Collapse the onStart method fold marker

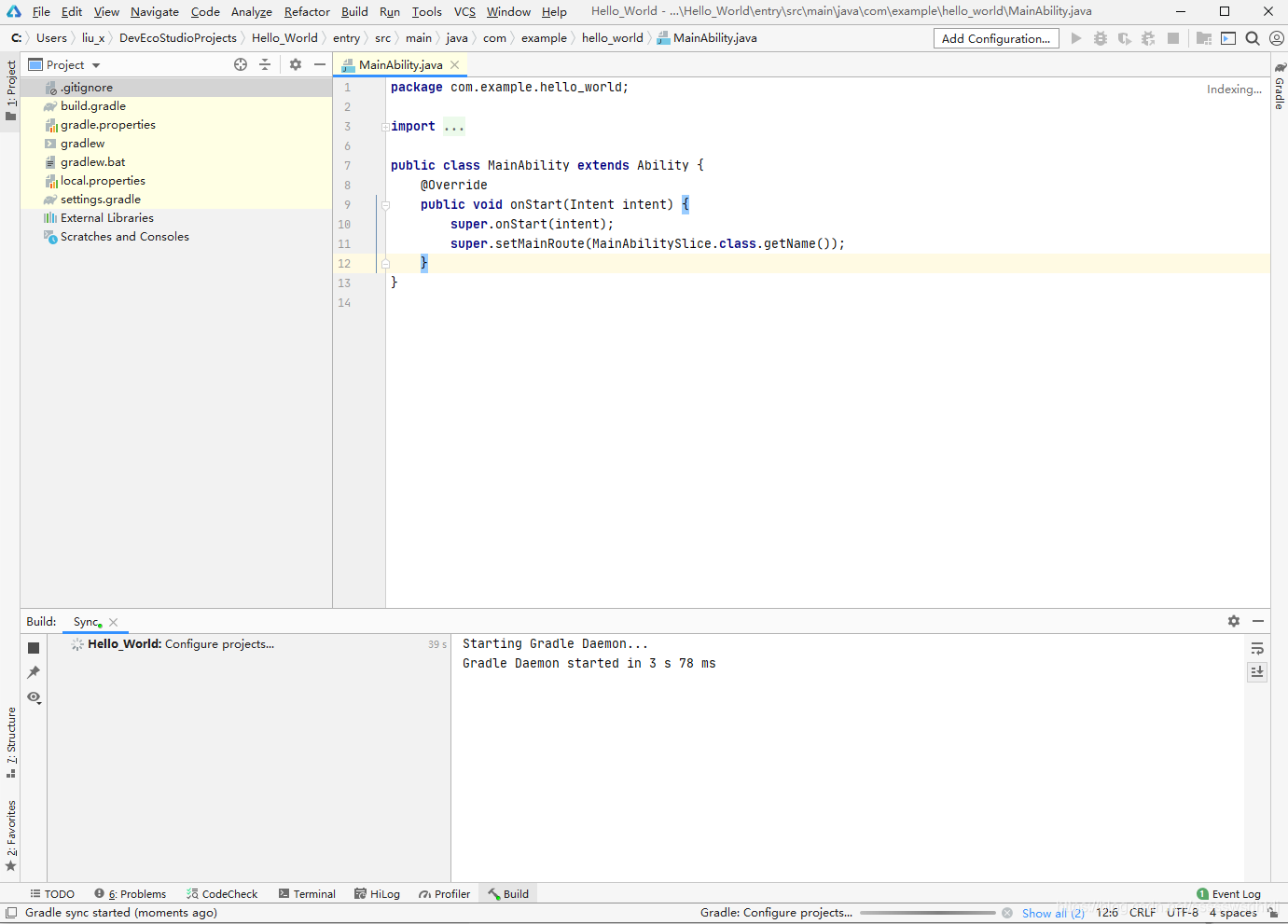[x=385, y=204]
